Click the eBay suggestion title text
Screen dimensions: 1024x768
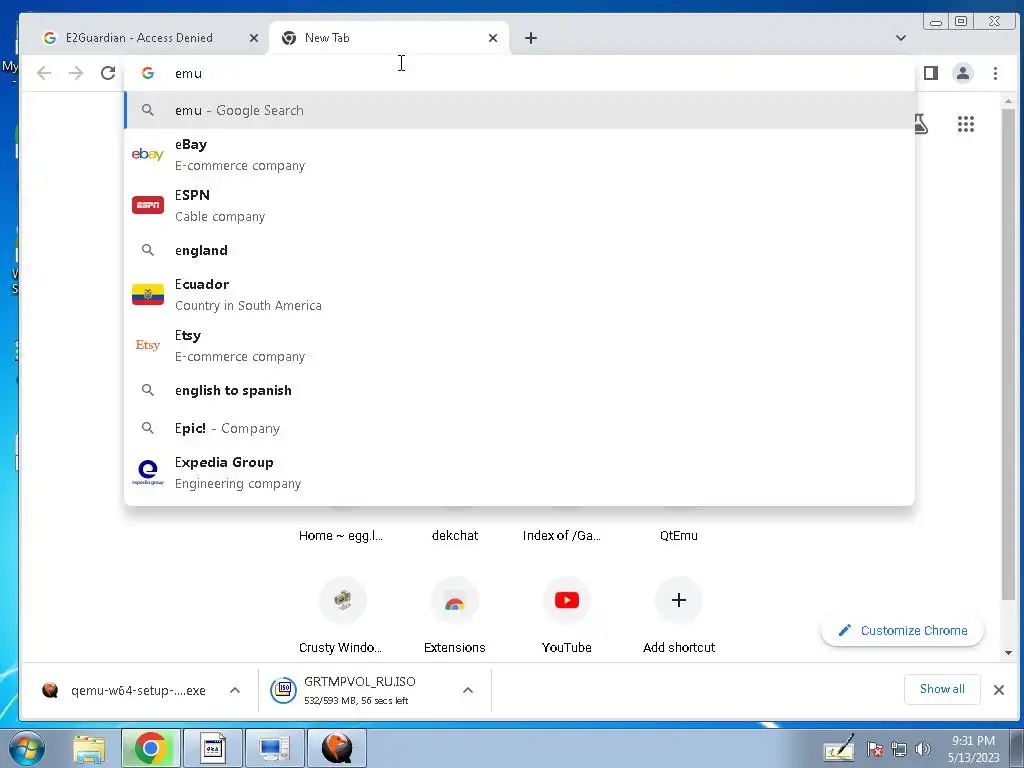(x=191, y=144)
